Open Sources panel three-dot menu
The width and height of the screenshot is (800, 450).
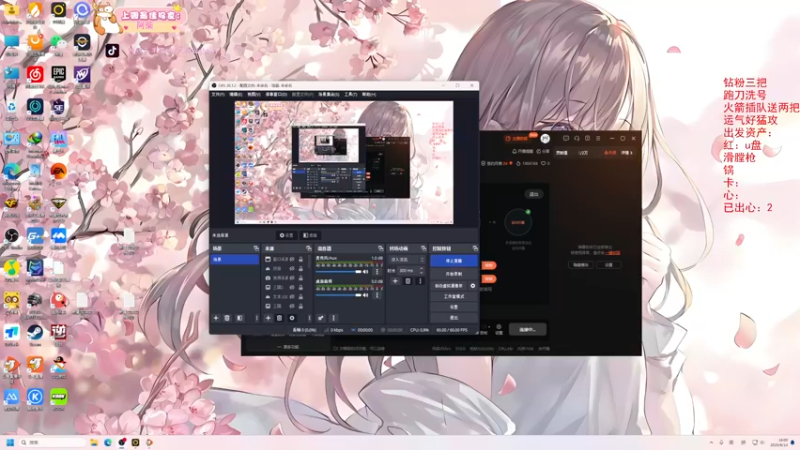pyautogui.click(x=309, y=318)
